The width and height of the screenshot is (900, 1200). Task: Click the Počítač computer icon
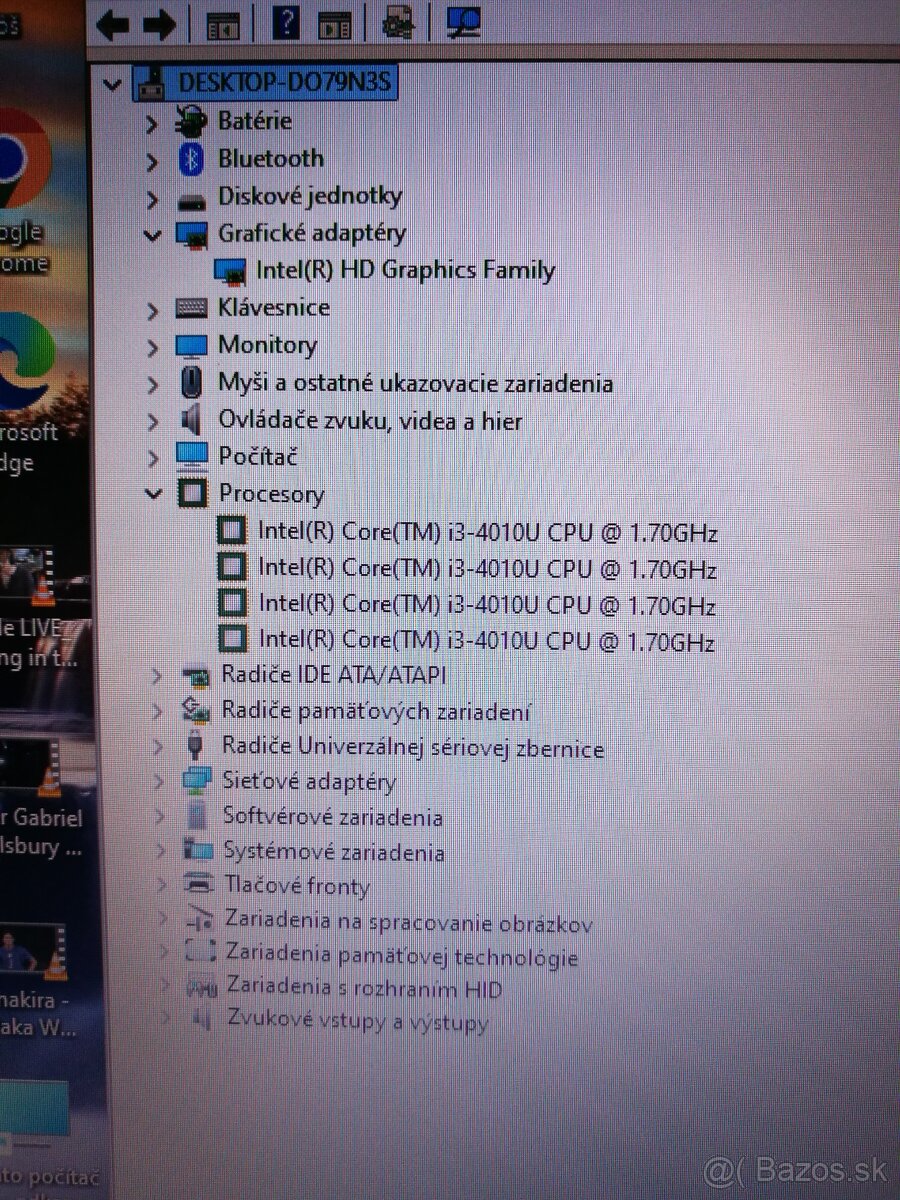tap(192, 457)
